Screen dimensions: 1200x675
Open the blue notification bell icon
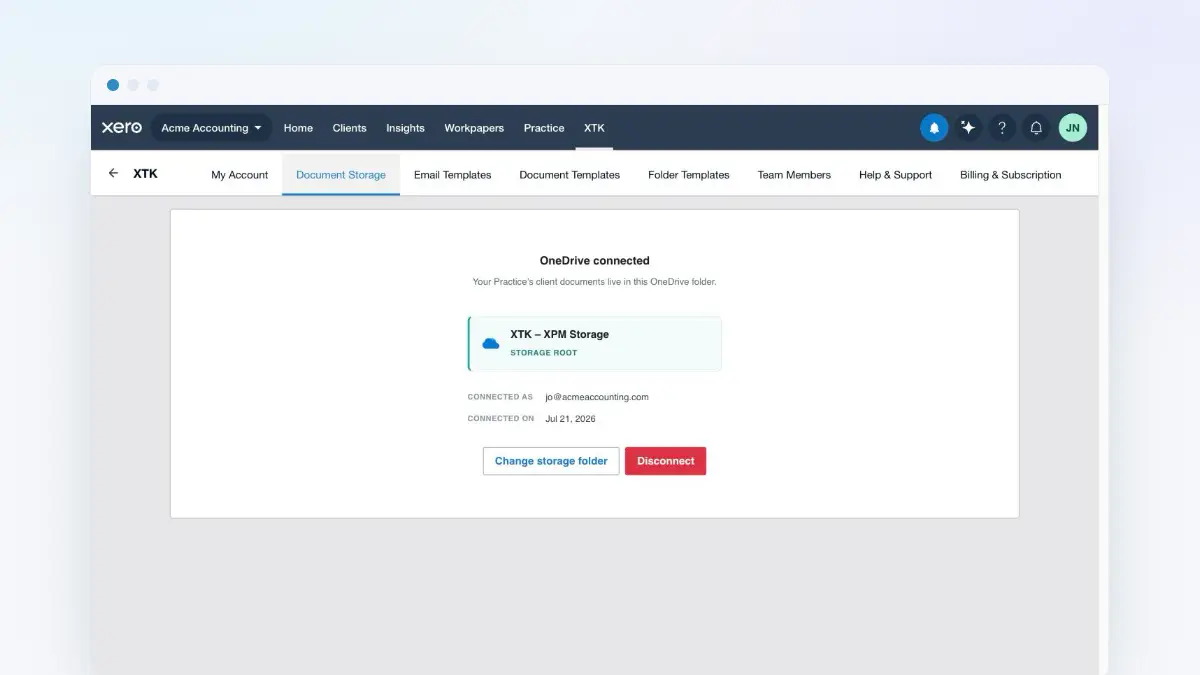[934, 128]
